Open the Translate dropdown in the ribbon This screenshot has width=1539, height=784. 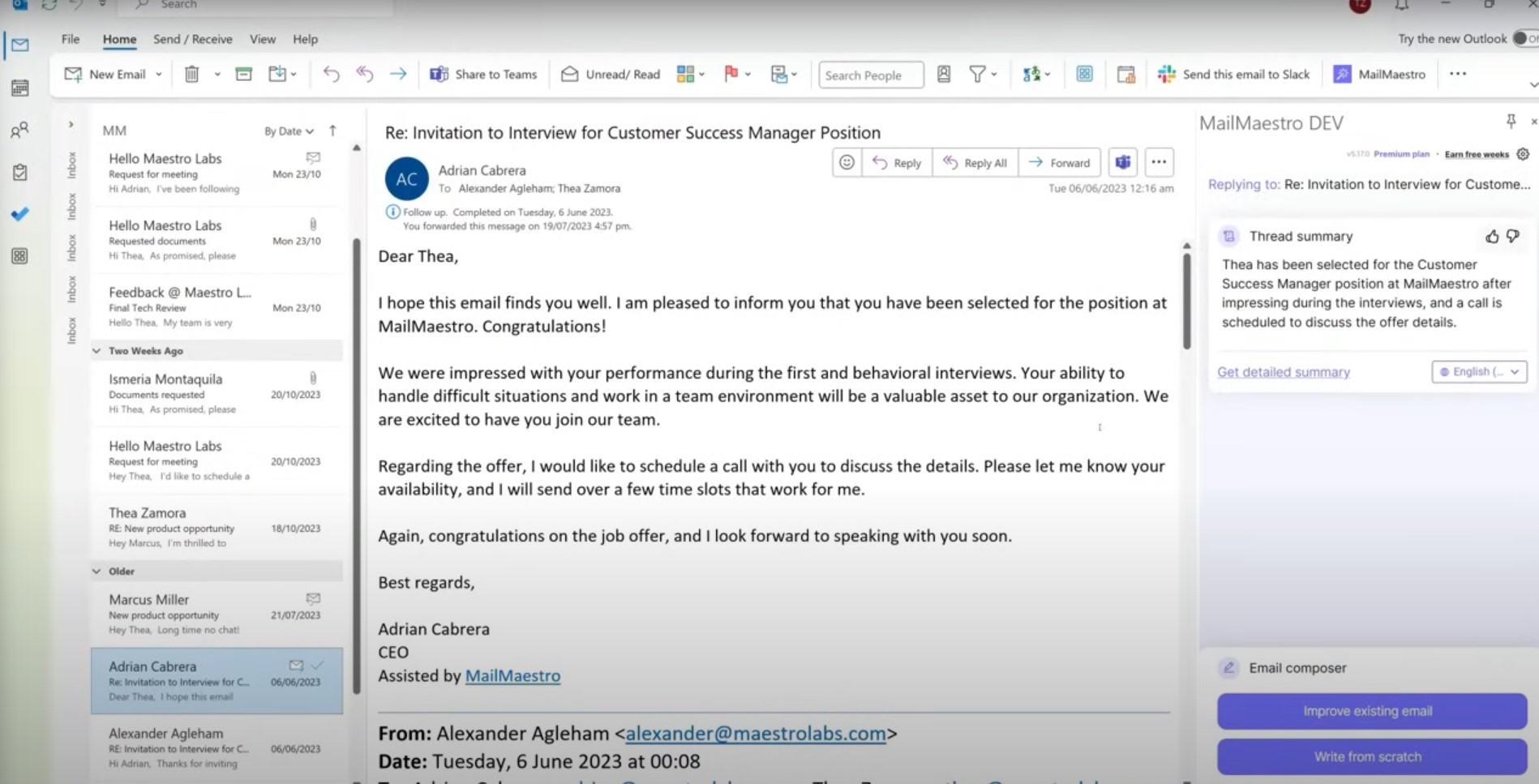pyautogui.click(x=1036, y=75)
